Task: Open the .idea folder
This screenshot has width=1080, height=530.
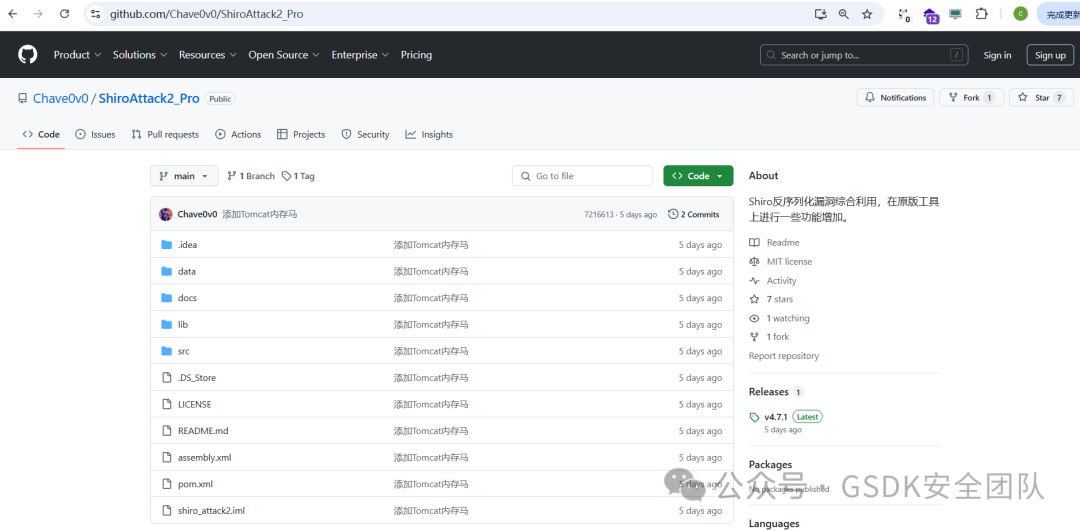Action: pos(187,245)
